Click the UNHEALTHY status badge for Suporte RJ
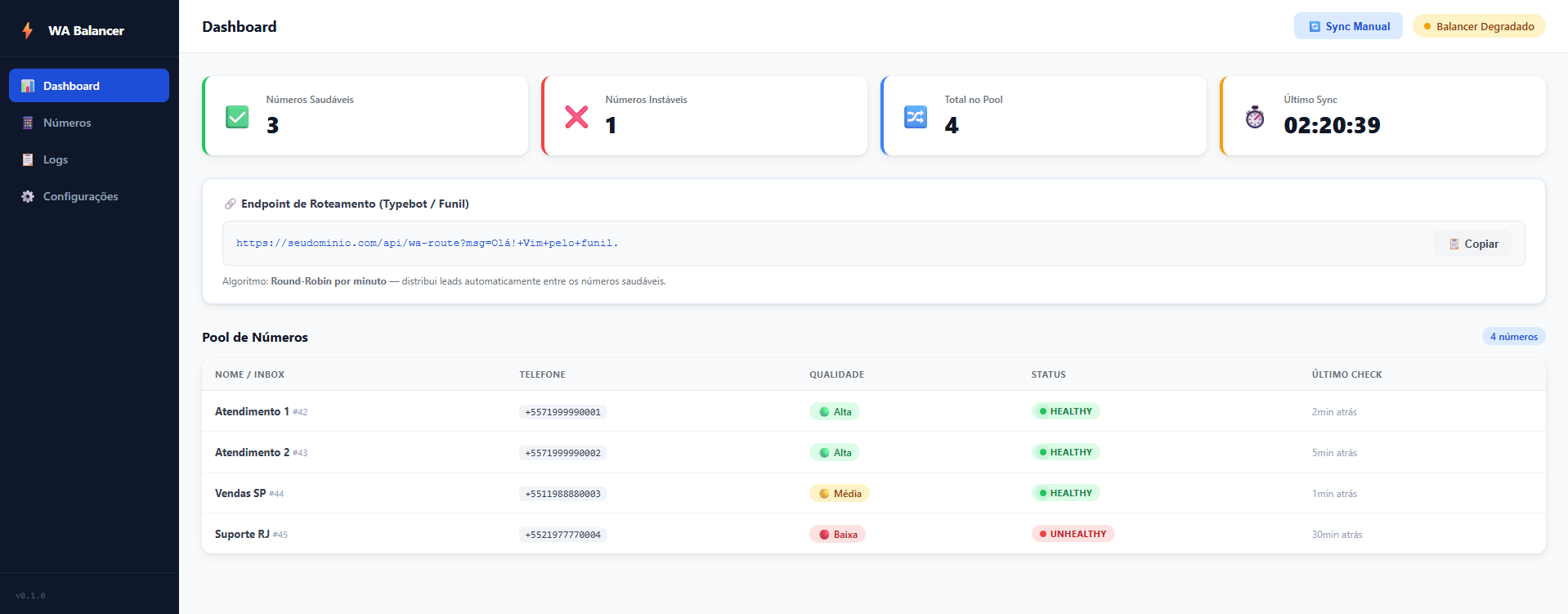The width and height of the screenshot is (1568, 614). pyautogui.click(x=1073, y=534)
